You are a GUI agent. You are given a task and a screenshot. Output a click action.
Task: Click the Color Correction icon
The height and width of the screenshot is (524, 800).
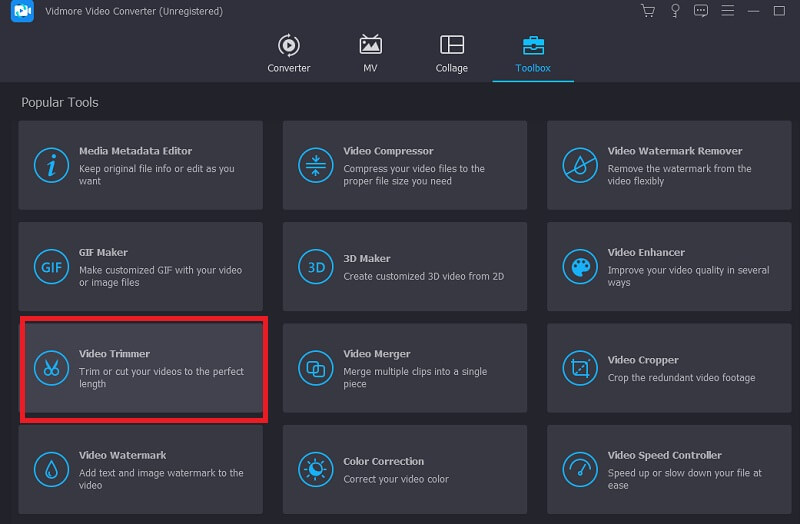315,469
